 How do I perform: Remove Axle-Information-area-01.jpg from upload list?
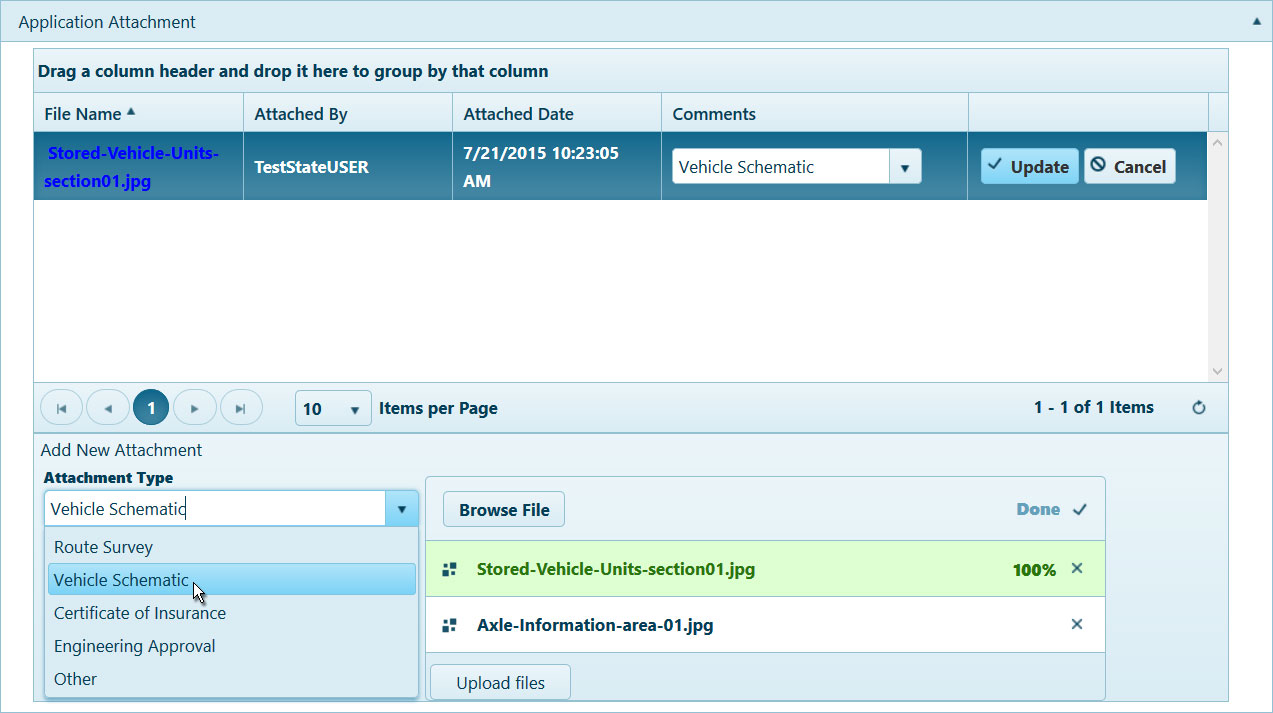tap(1077, 624)
